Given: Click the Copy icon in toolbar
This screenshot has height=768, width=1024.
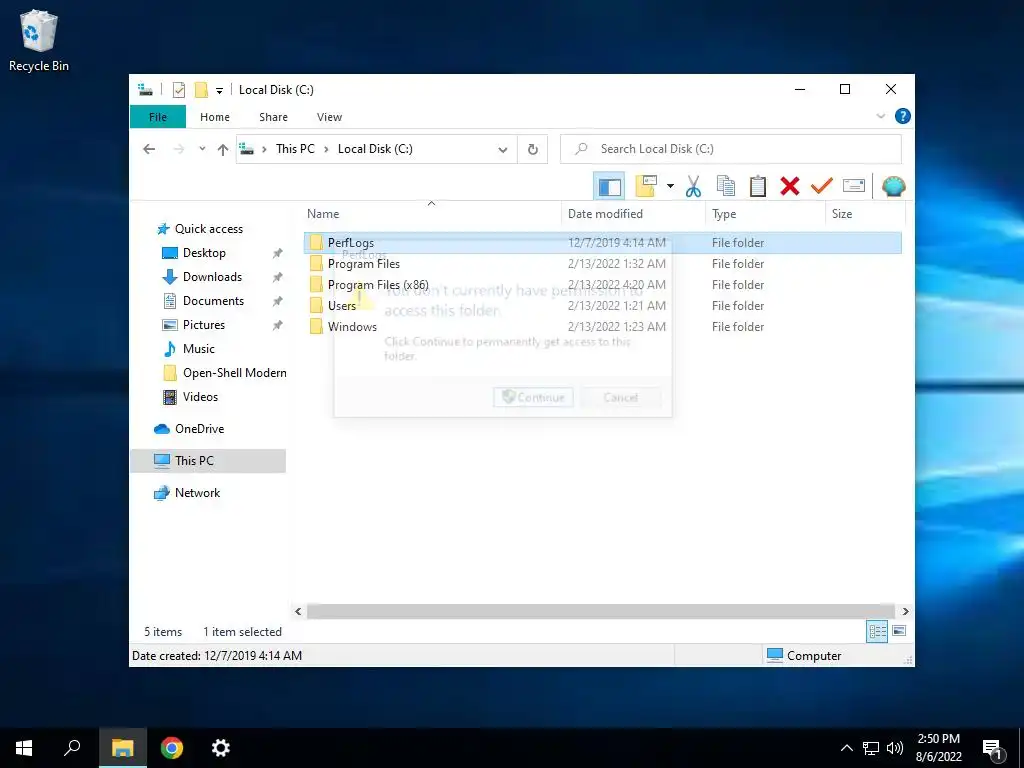Looking at the screenshot, I should click(726, 186).
